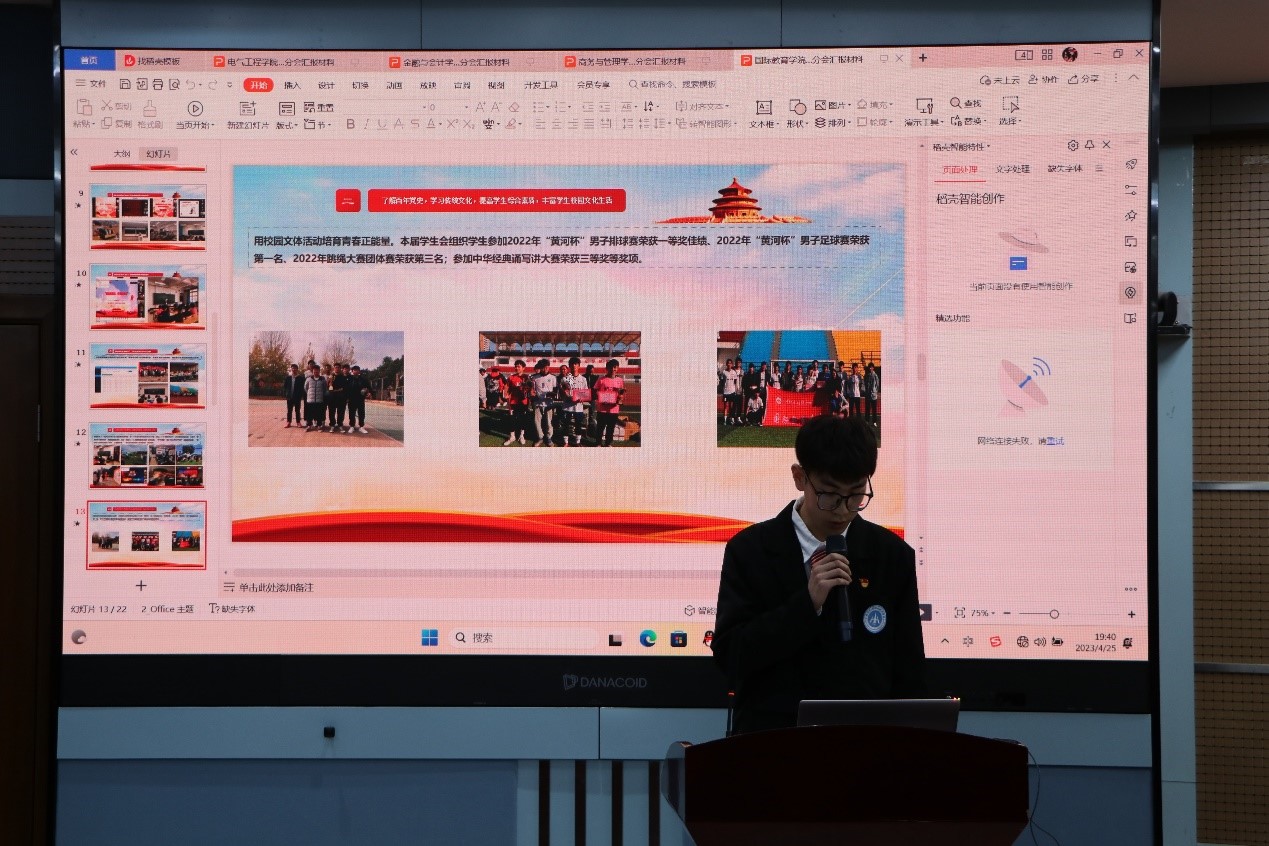Toggle Underline formatting button

382,124
